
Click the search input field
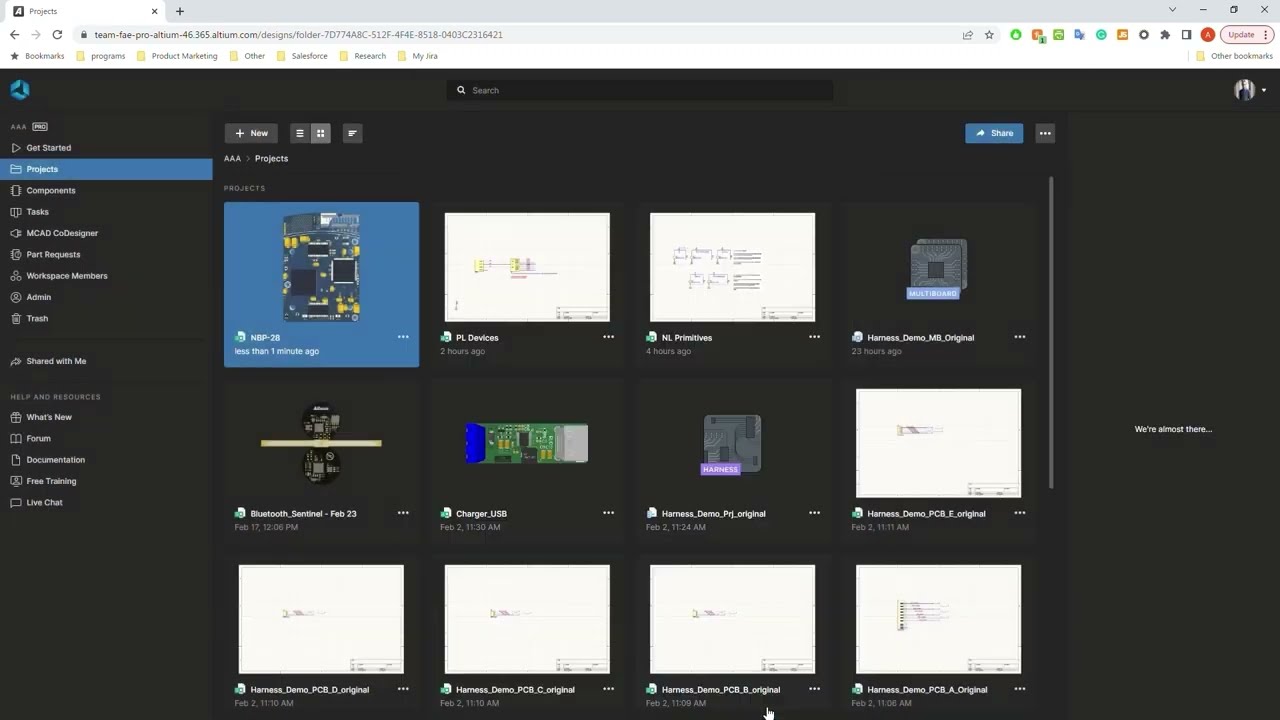click(x=640, y=90)
